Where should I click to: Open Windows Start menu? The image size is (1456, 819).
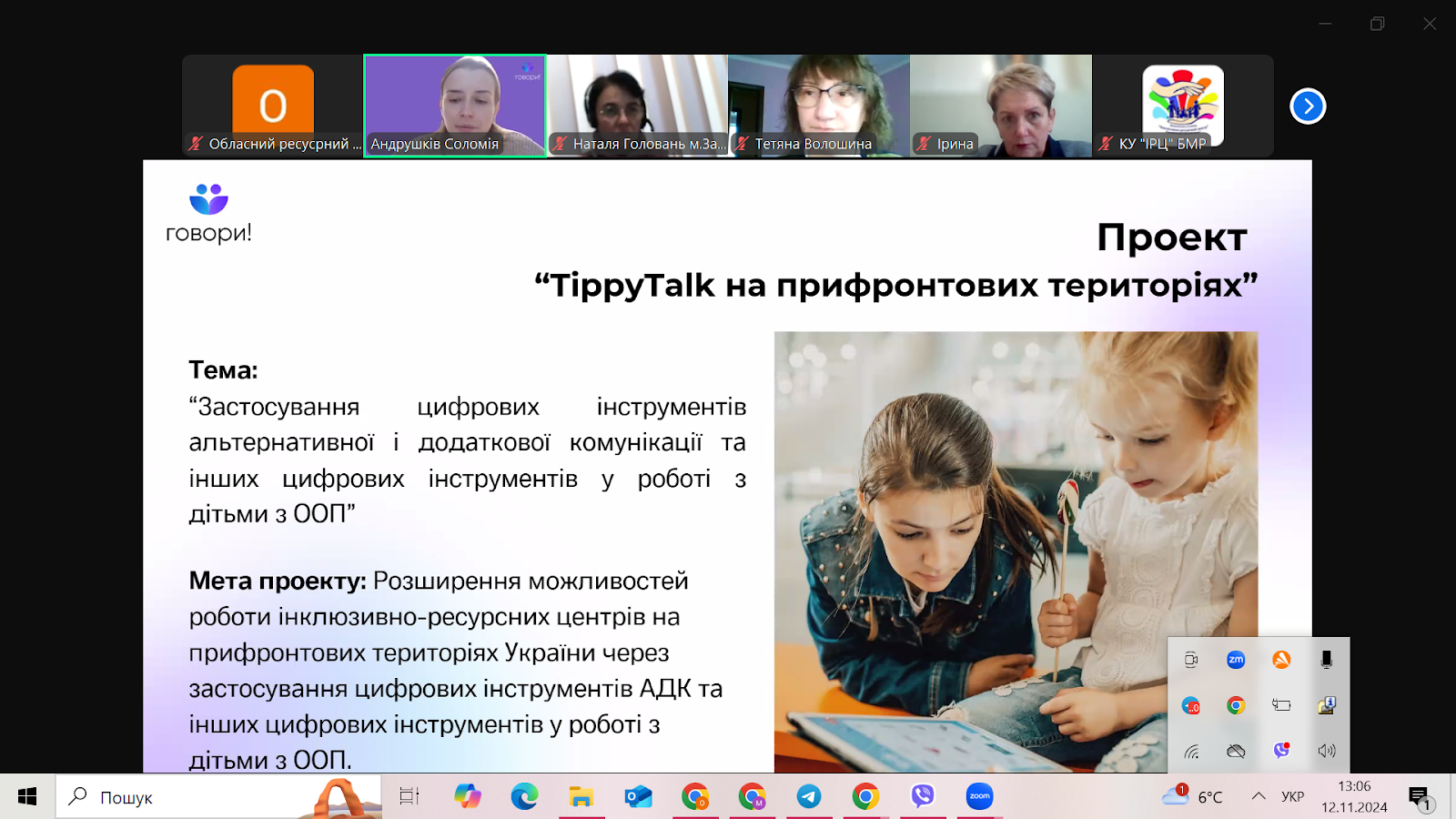pos(27,797)
